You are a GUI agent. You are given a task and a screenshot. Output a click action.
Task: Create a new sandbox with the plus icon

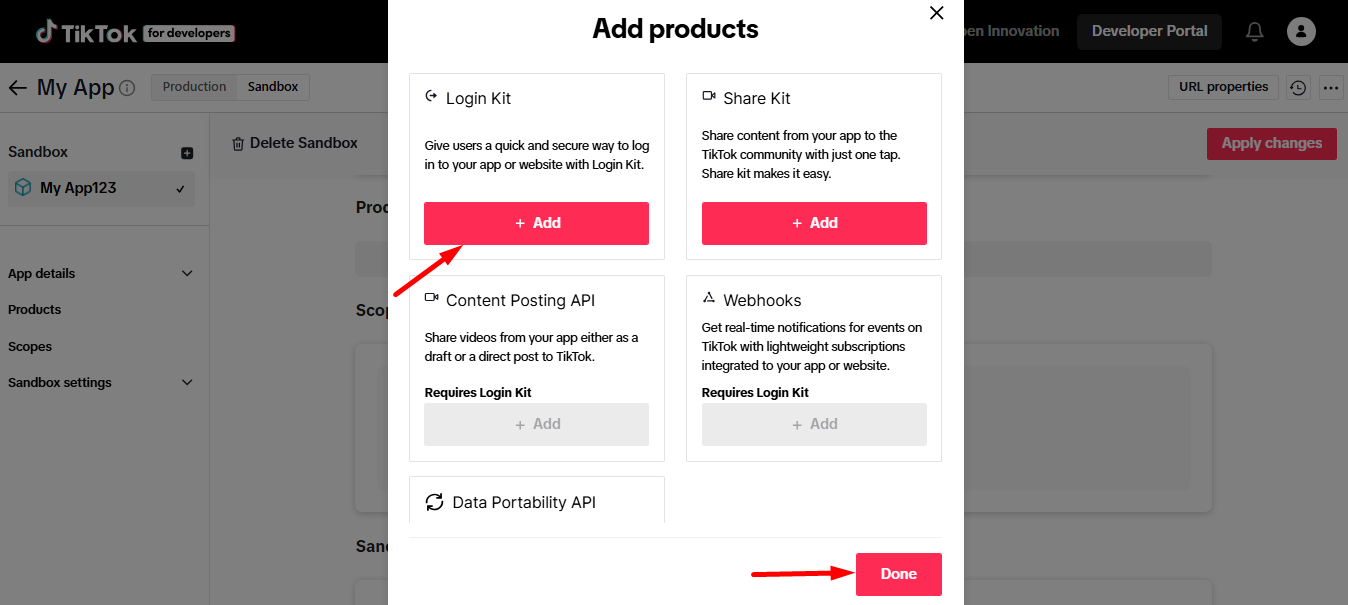[x=185, y=151]
